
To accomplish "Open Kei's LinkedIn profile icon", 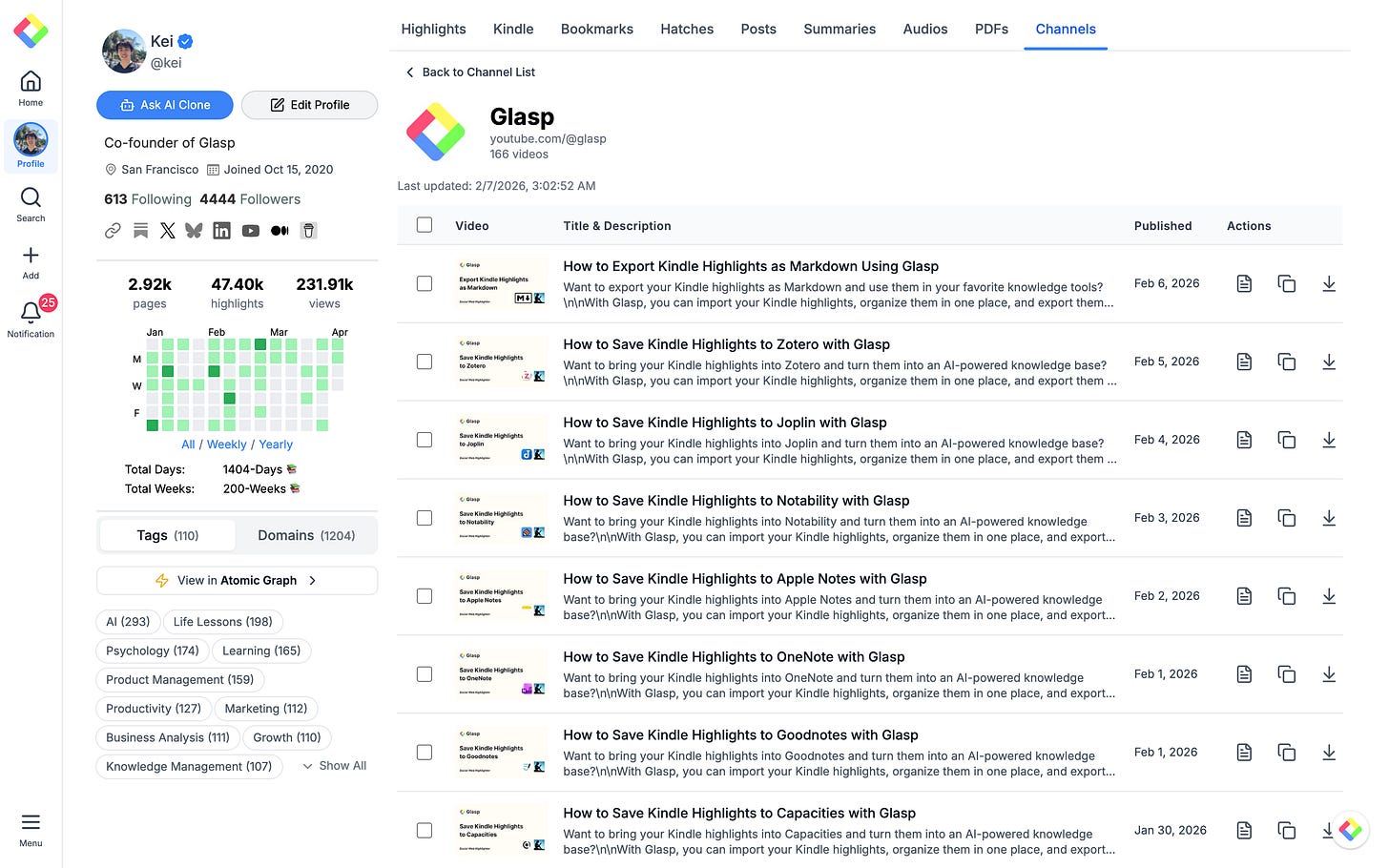I will click(x=221, y=230).
